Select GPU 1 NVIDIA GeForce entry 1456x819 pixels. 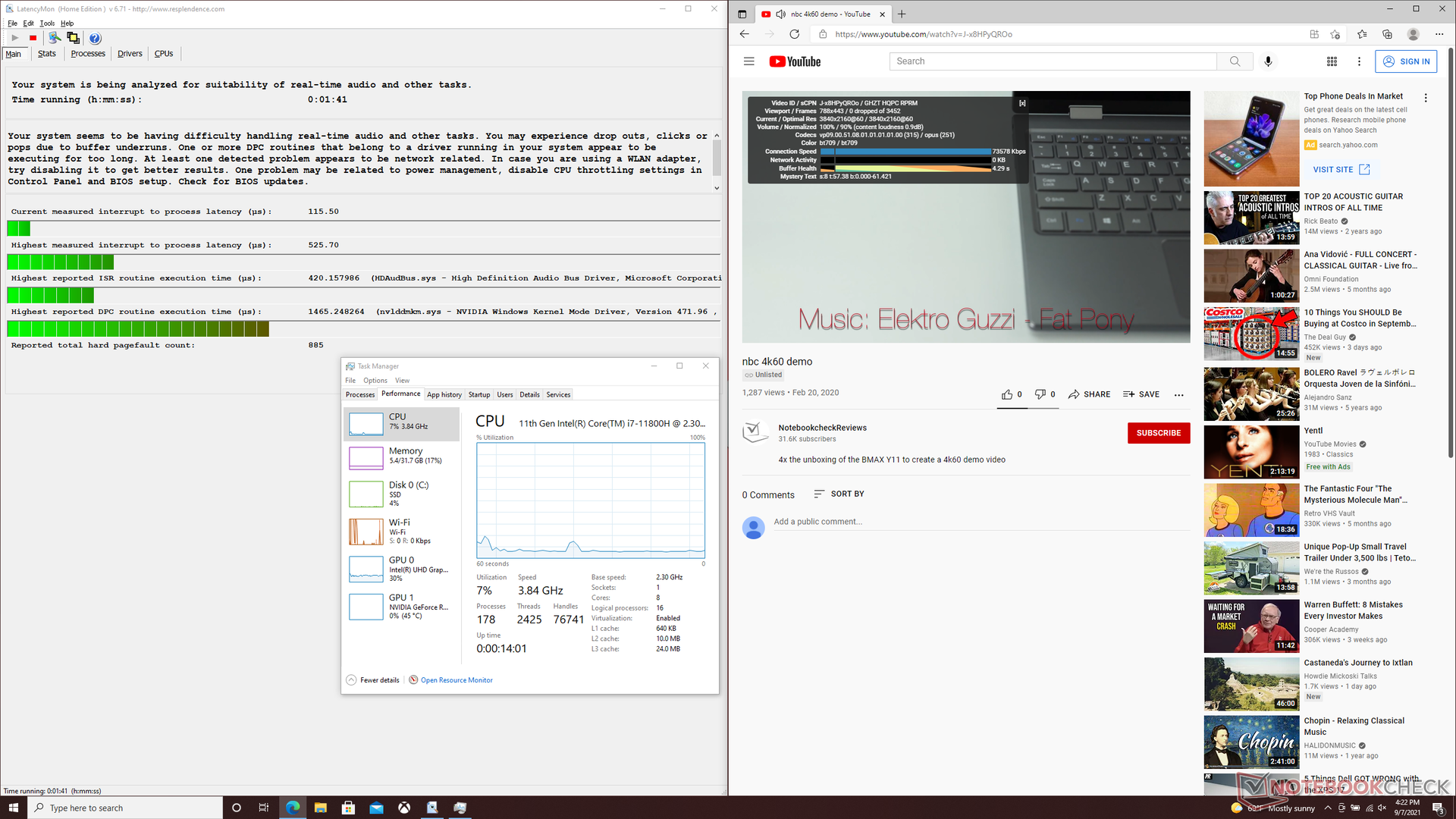coord(402,607)
